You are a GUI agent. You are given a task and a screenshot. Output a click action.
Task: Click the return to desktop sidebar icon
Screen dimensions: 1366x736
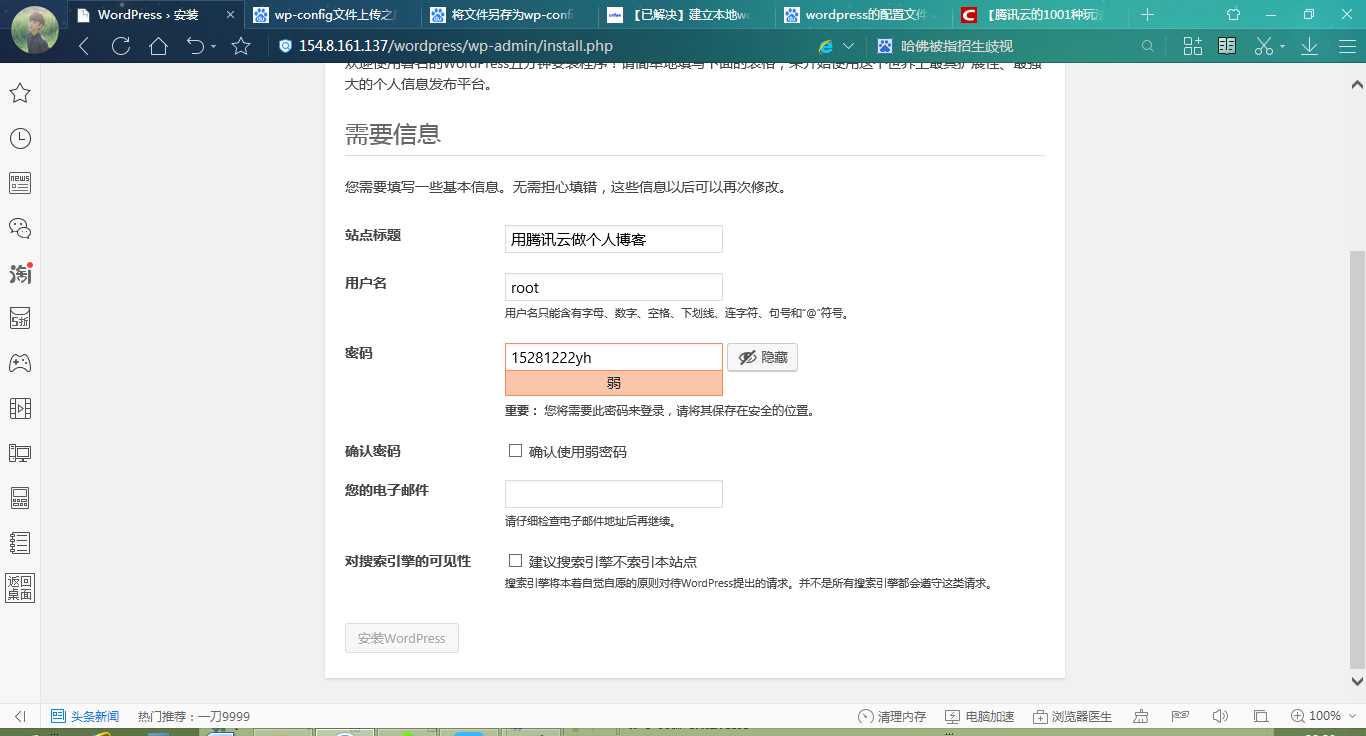pos(19,588)
